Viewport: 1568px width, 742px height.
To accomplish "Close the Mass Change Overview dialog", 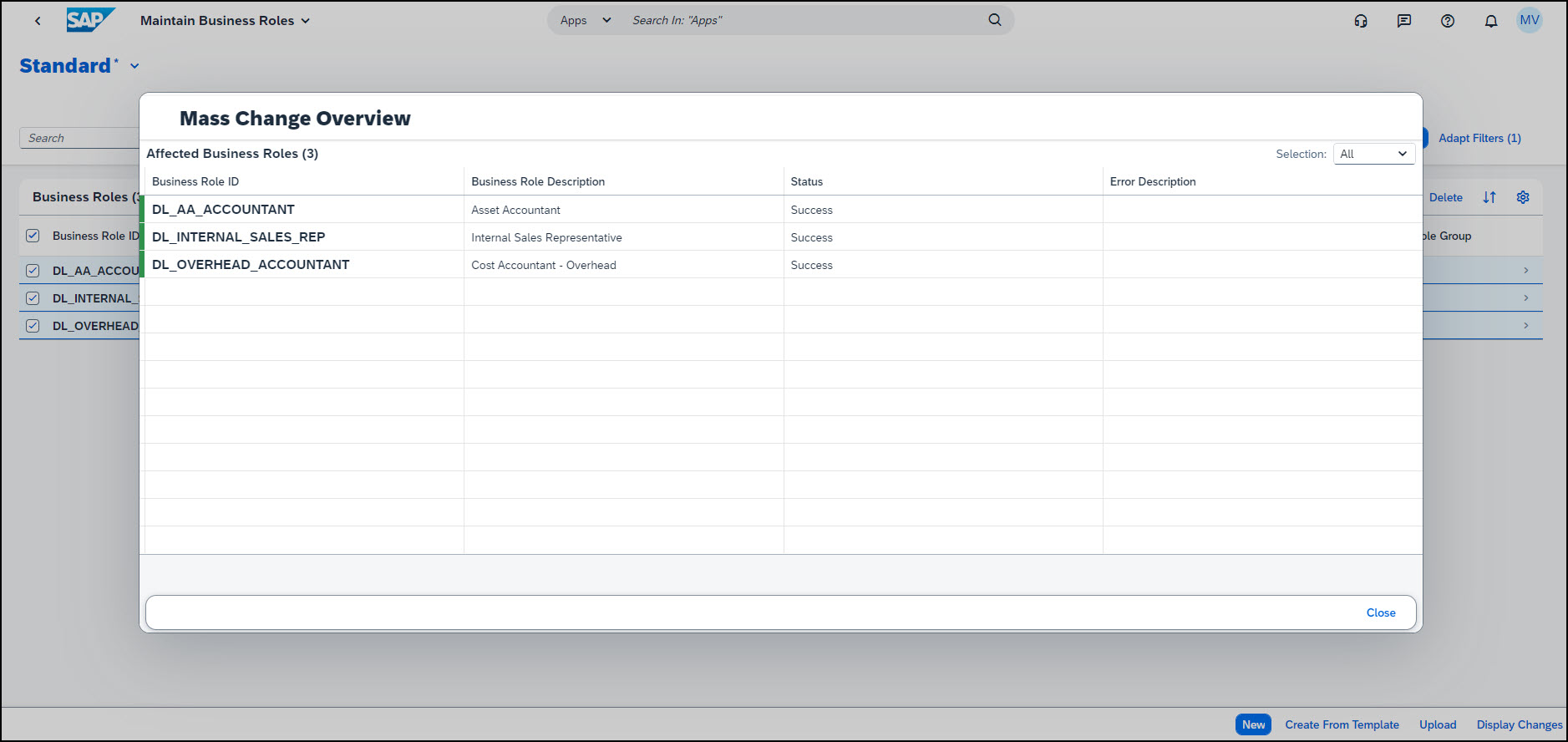I will tap(1380, 612).
